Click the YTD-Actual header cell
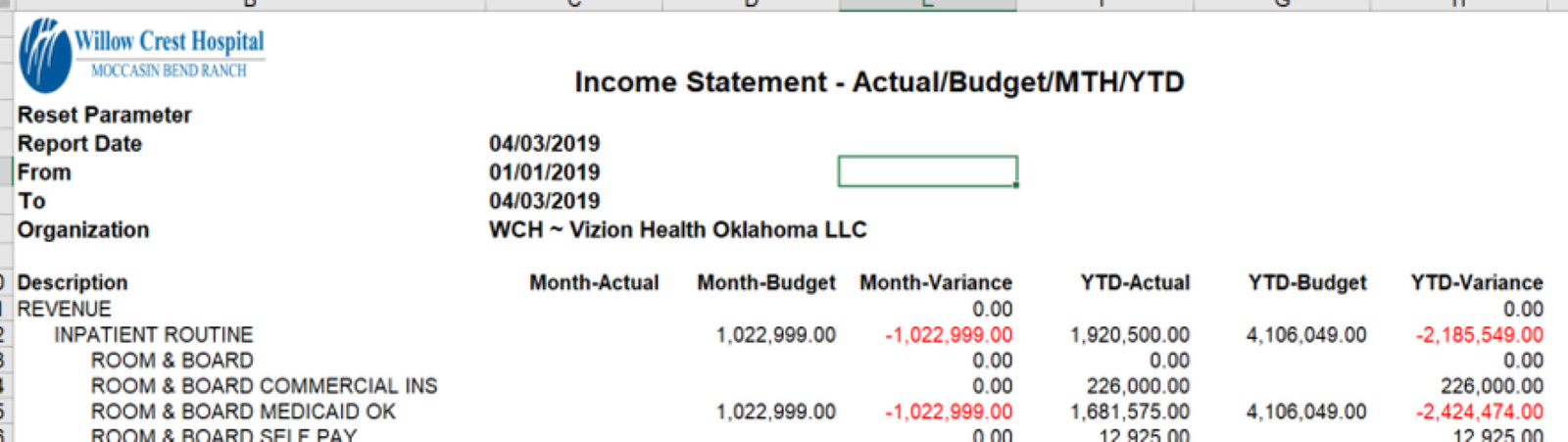 point(1135,283)
